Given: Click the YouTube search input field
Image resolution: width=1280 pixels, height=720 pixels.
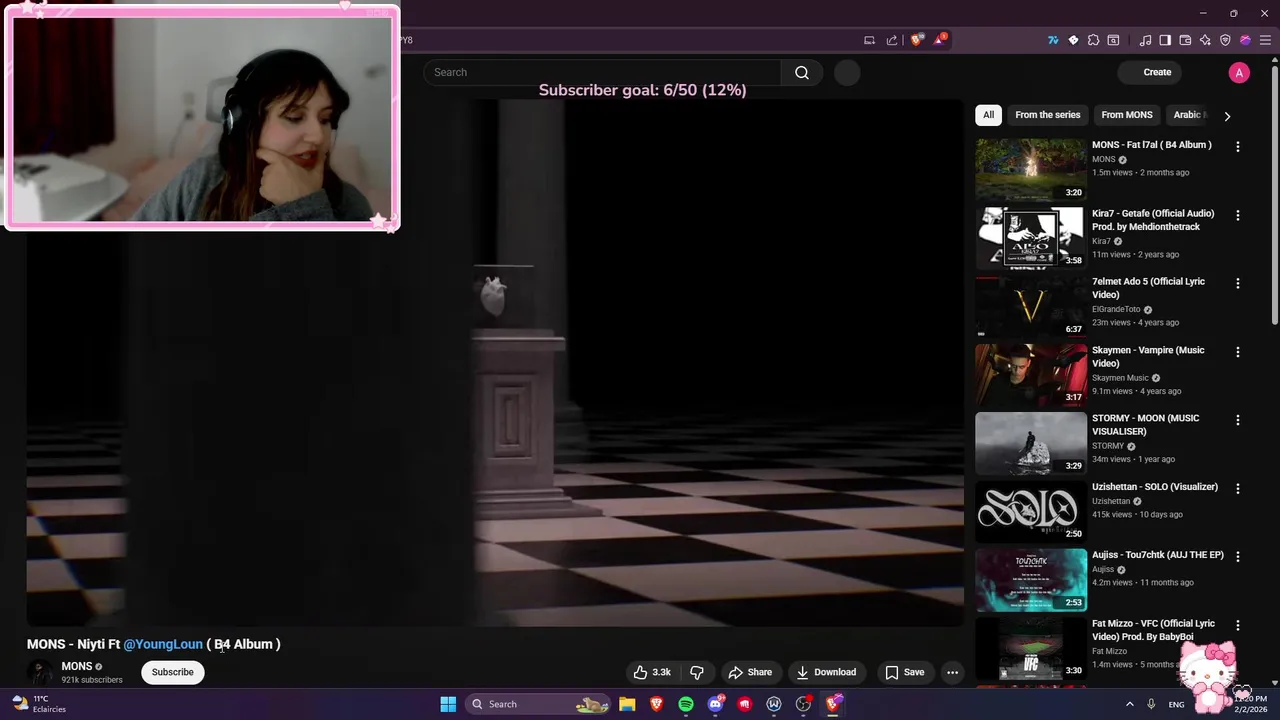Looking at the screenshot, I should 603,72.
